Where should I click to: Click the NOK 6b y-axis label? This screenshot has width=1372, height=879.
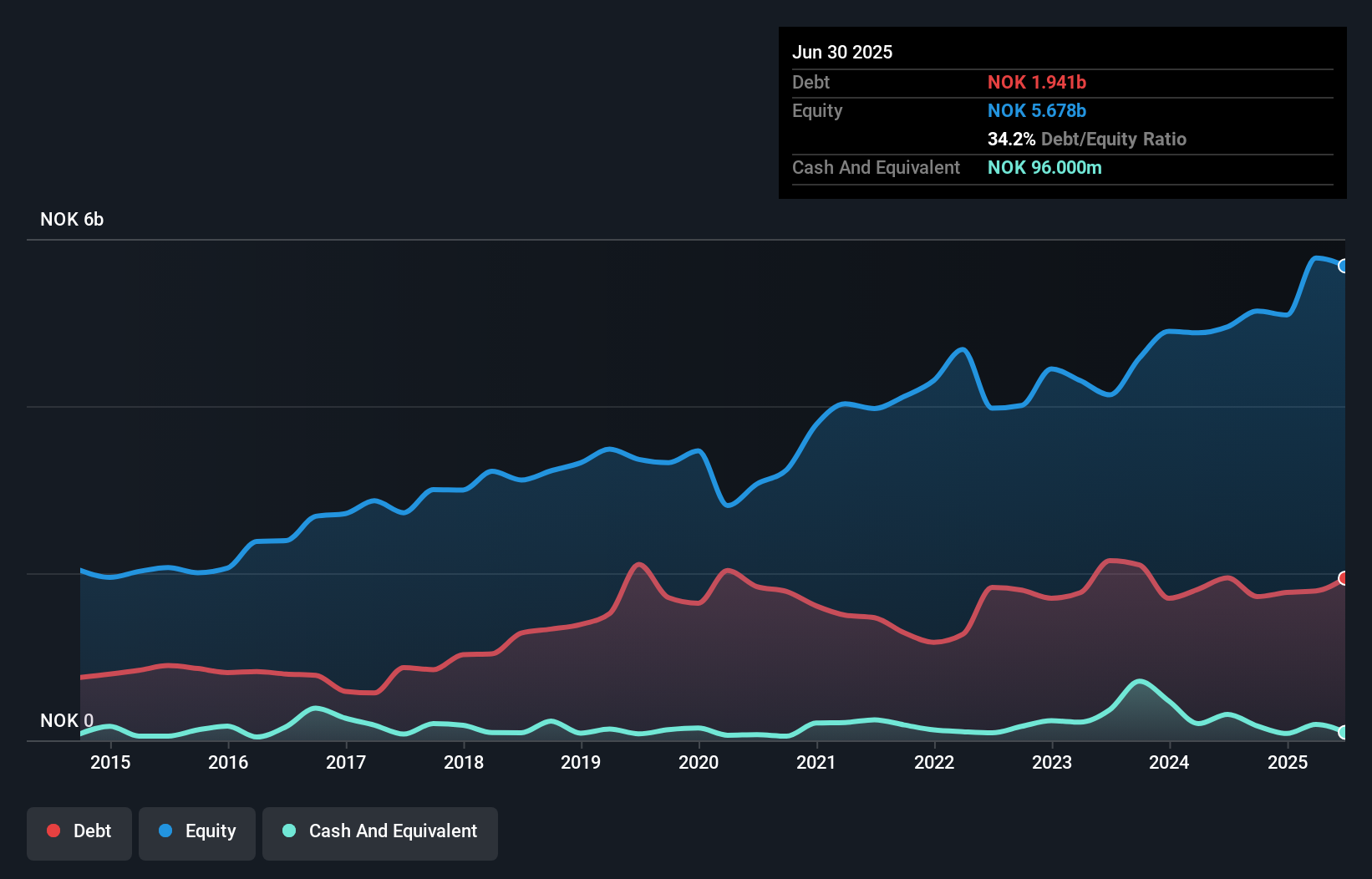tap(72, 220)
